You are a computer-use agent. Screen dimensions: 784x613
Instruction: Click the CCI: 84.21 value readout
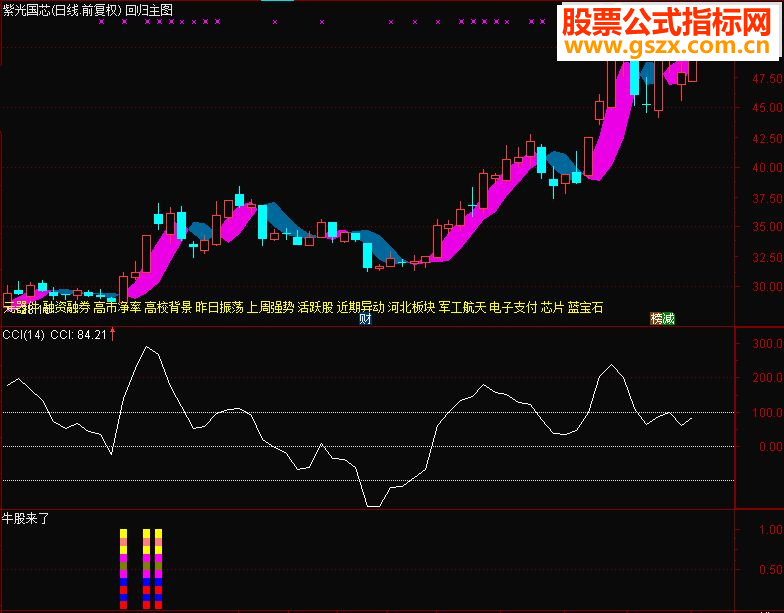[79, 335]
